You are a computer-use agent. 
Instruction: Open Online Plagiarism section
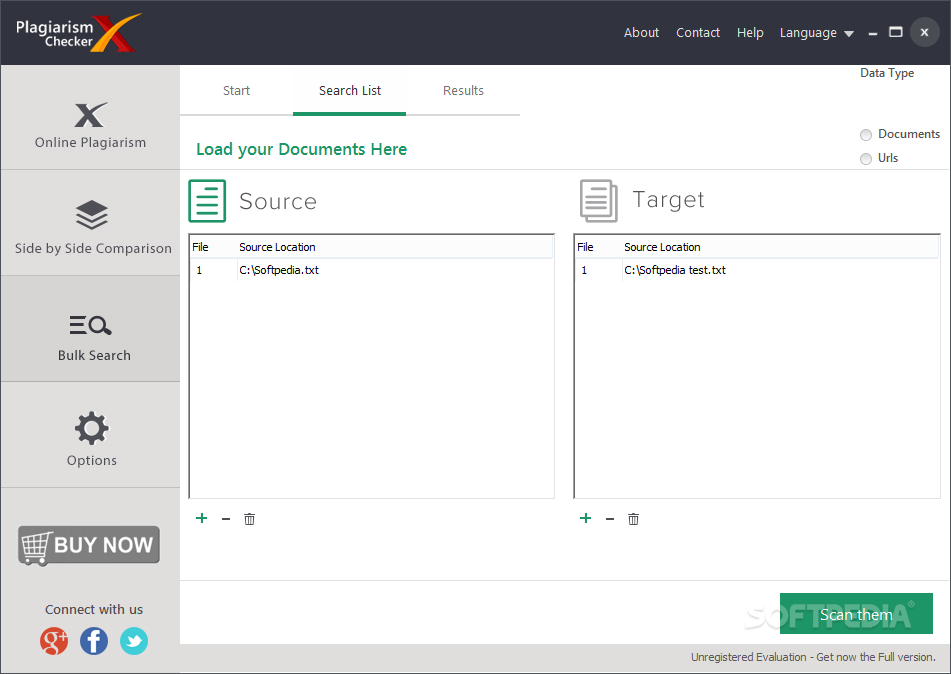click(x=90, y=118)
